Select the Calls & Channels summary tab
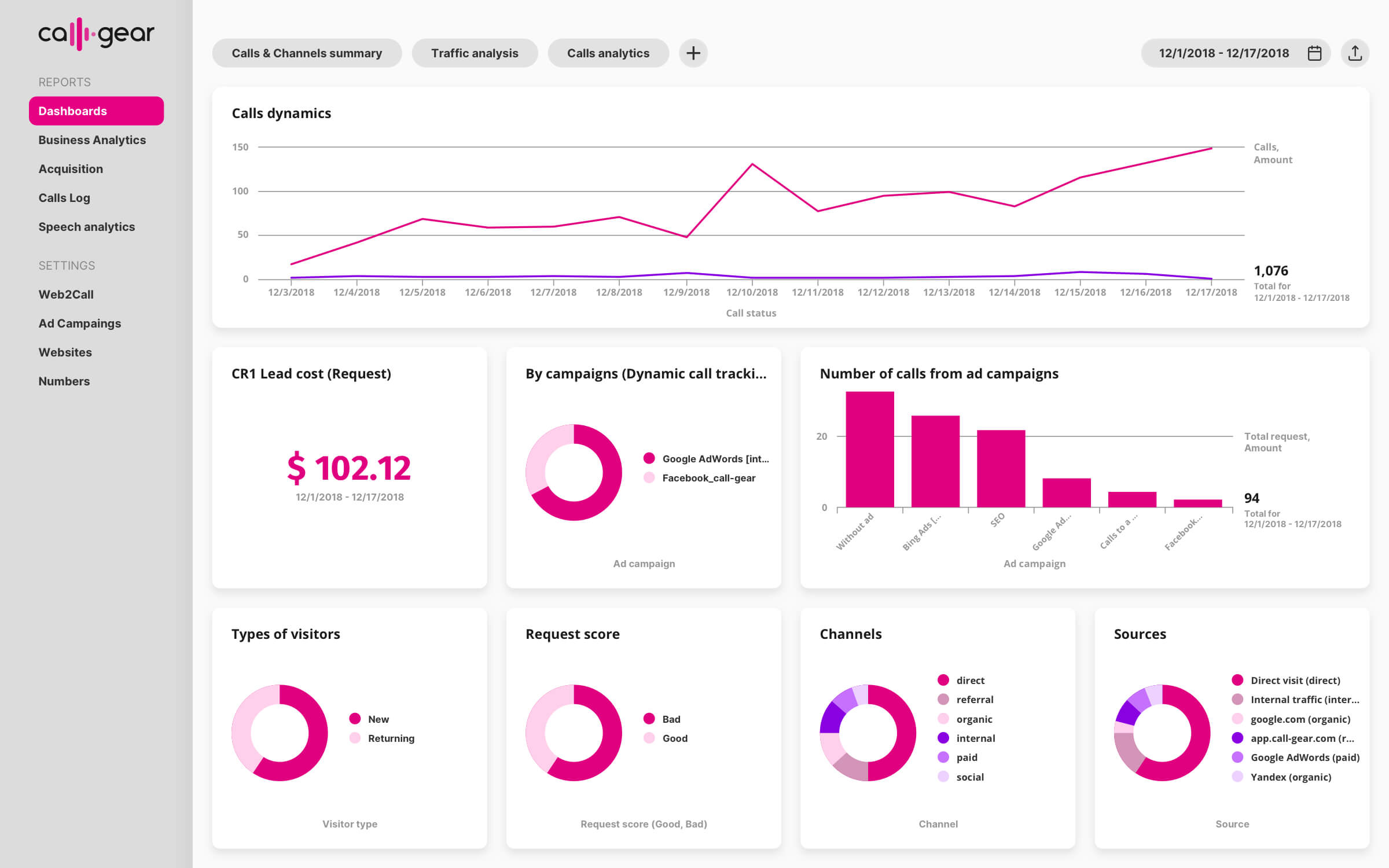 point(307,53)
